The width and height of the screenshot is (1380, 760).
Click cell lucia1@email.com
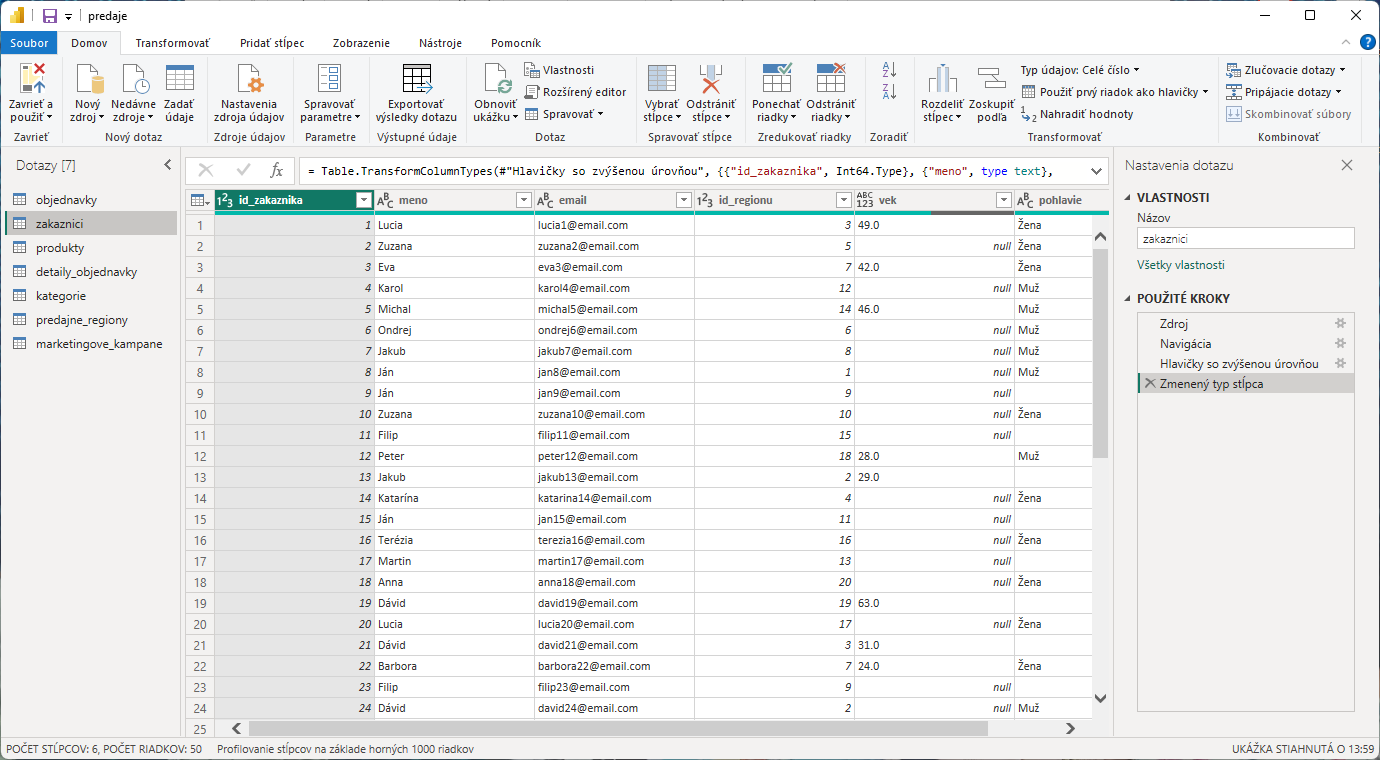pyautogui.click(x=614, y=225)
